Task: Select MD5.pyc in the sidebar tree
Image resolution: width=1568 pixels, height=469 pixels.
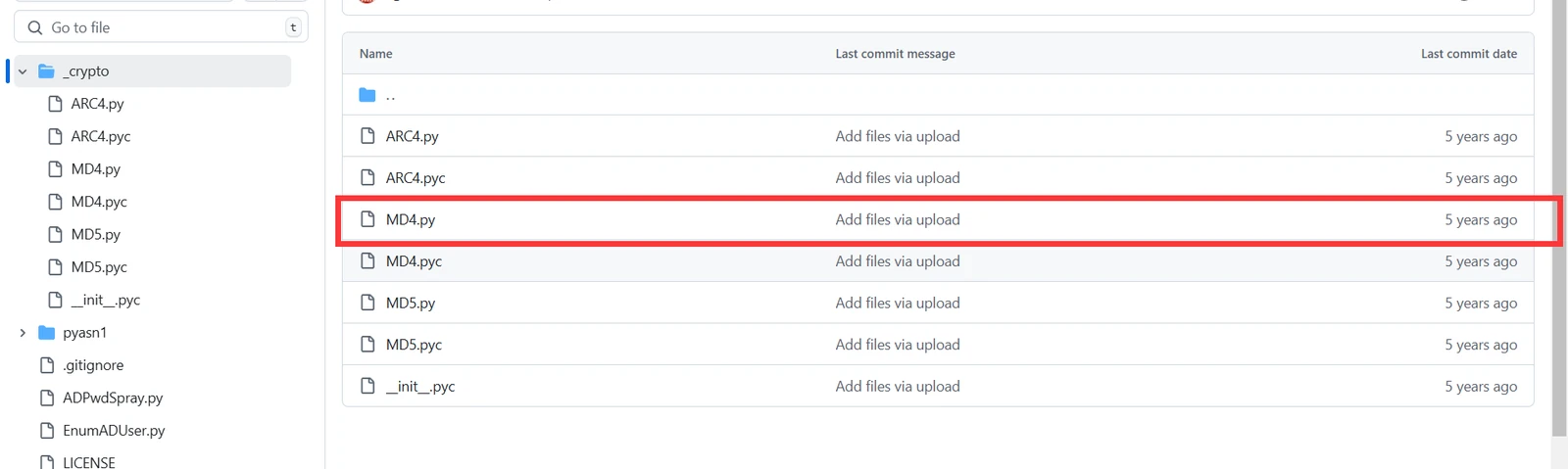Action: tap(99, 267)
